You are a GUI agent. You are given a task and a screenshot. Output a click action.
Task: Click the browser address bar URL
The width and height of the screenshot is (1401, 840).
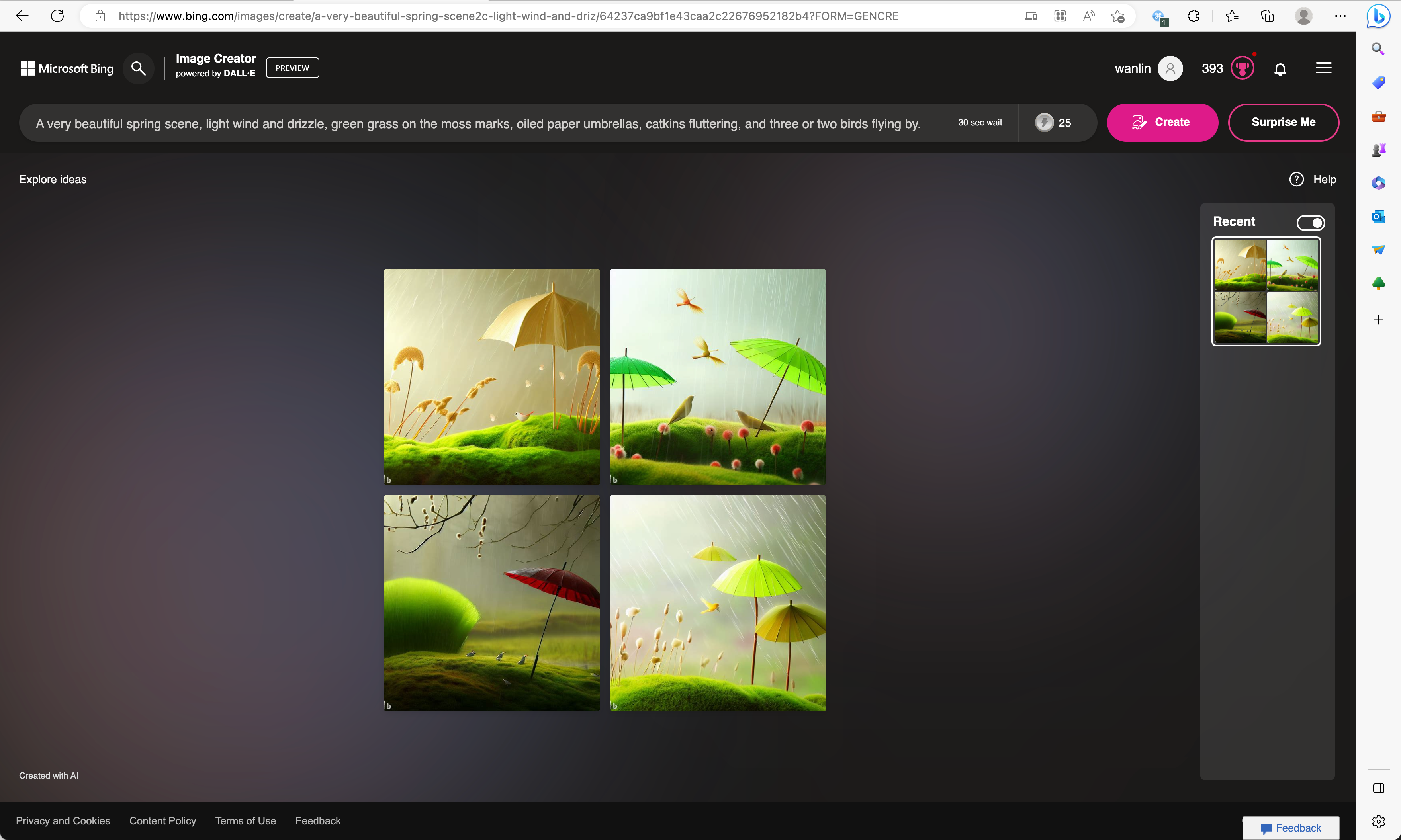(508, 16)
